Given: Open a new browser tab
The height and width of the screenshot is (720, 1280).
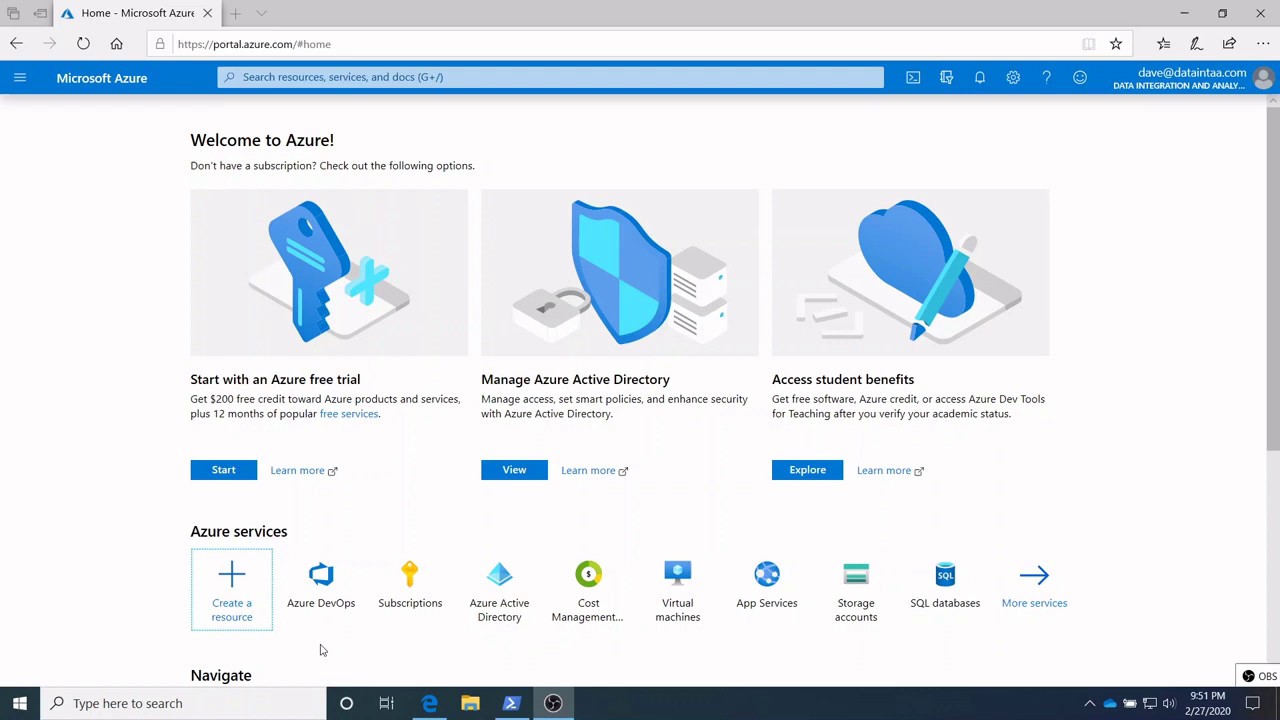Looking at the screenshot, I should click(235, 13).
